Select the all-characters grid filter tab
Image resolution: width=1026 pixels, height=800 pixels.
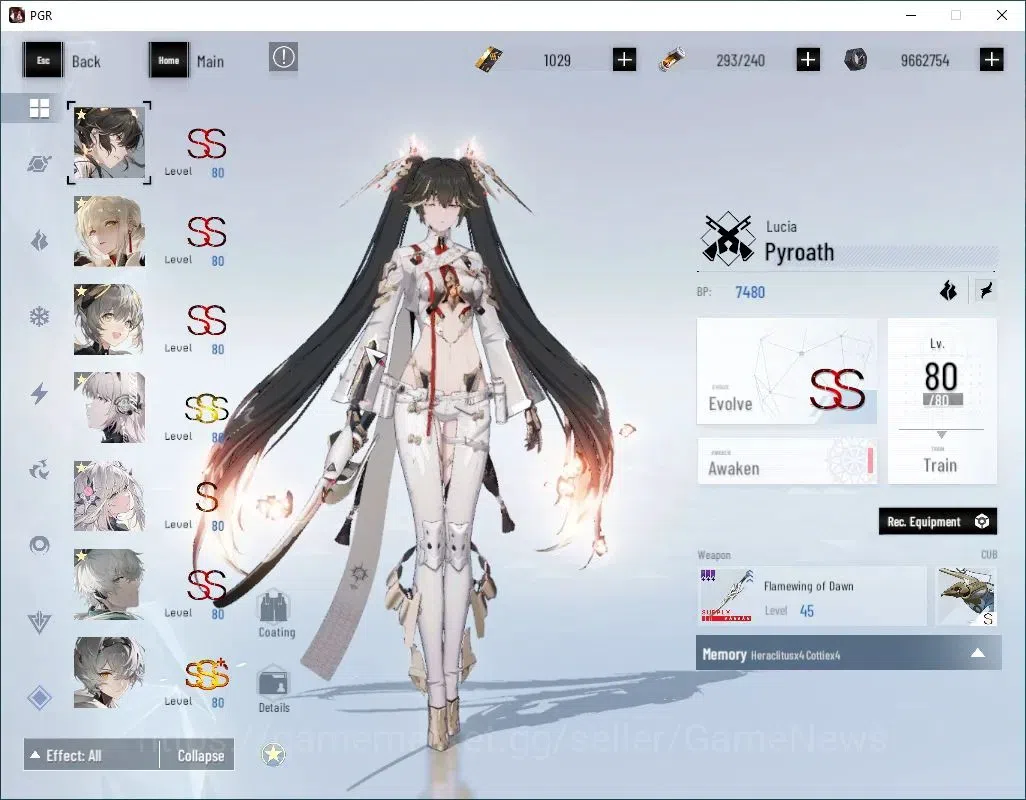coord(39,108)
